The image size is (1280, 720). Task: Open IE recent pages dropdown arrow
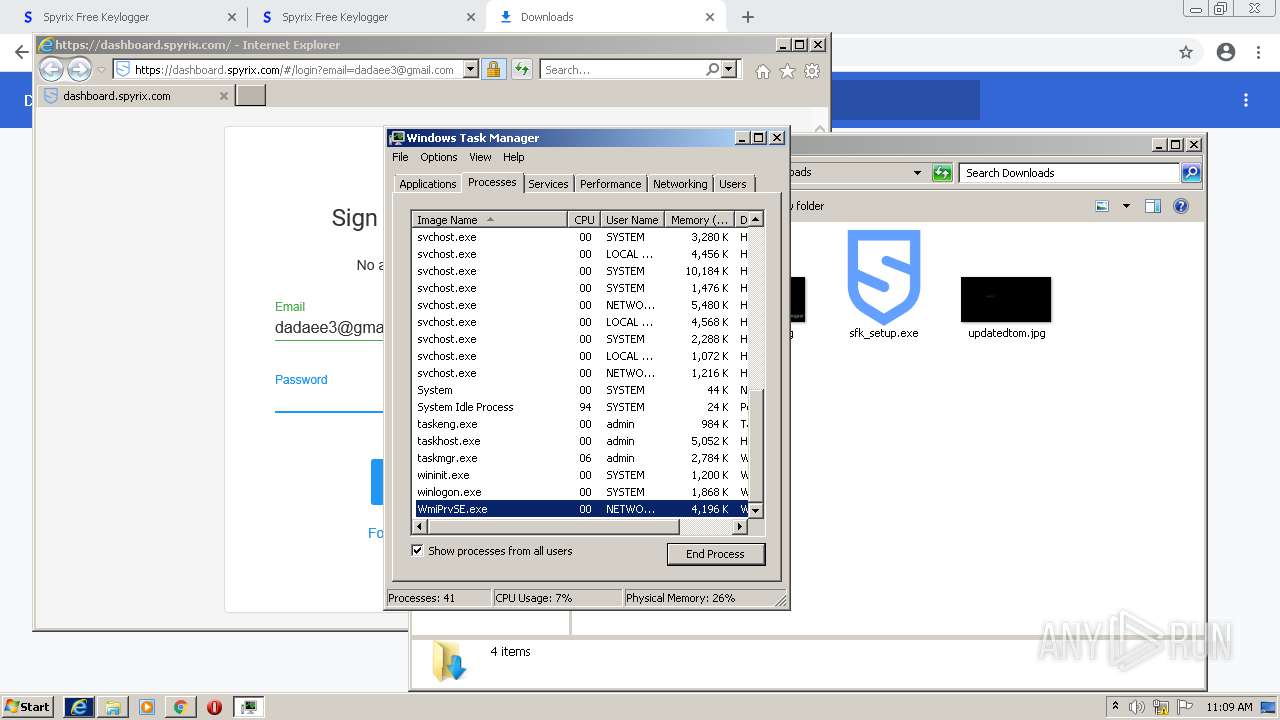pyautogui.click(x=101, y=70)
